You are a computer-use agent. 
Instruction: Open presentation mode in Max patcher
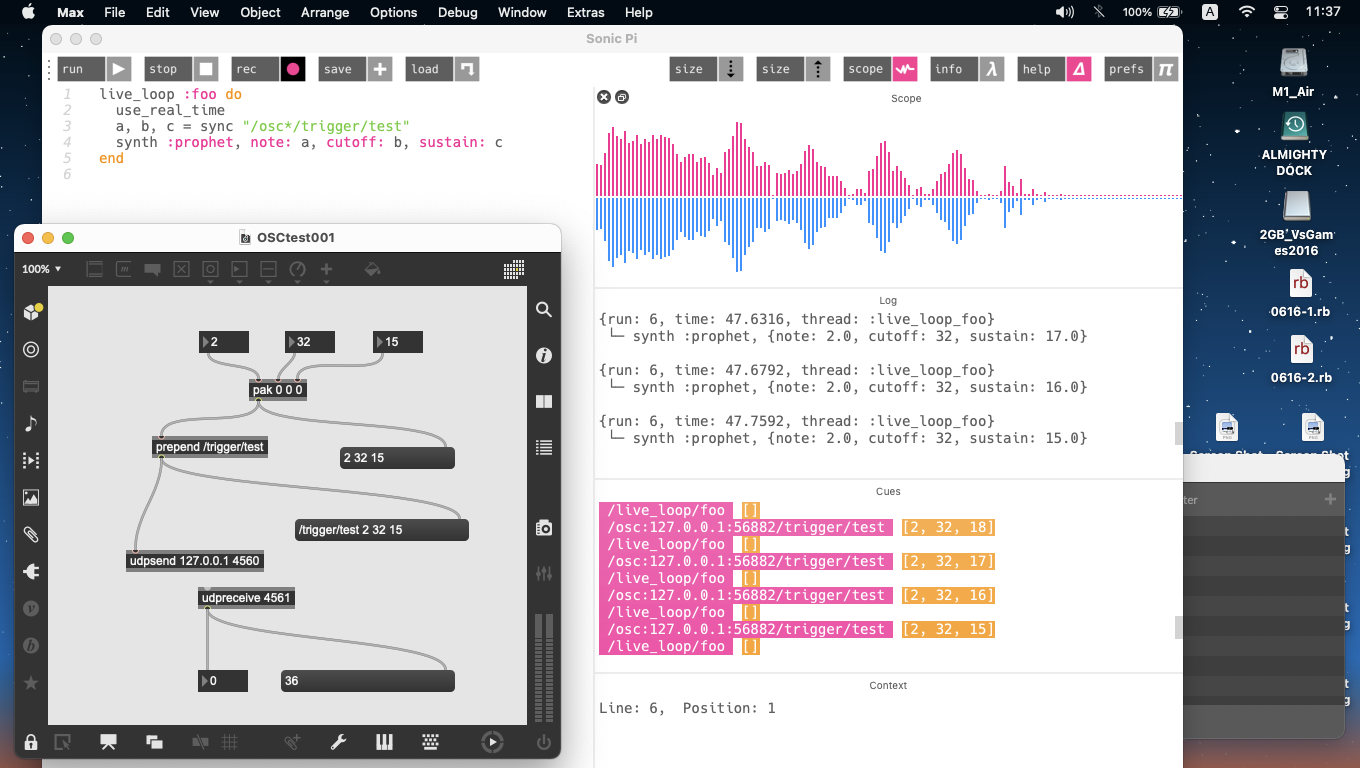tap(108, 742)
